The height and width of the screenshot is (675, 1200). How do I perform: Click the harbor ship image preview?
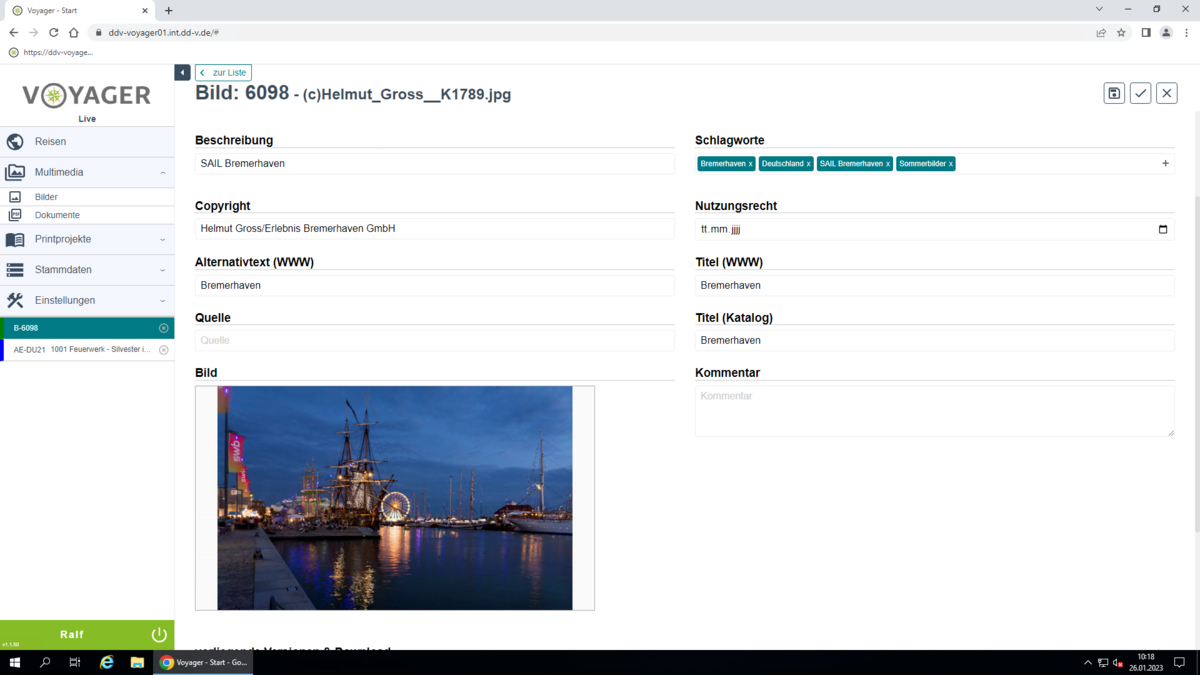395,498
